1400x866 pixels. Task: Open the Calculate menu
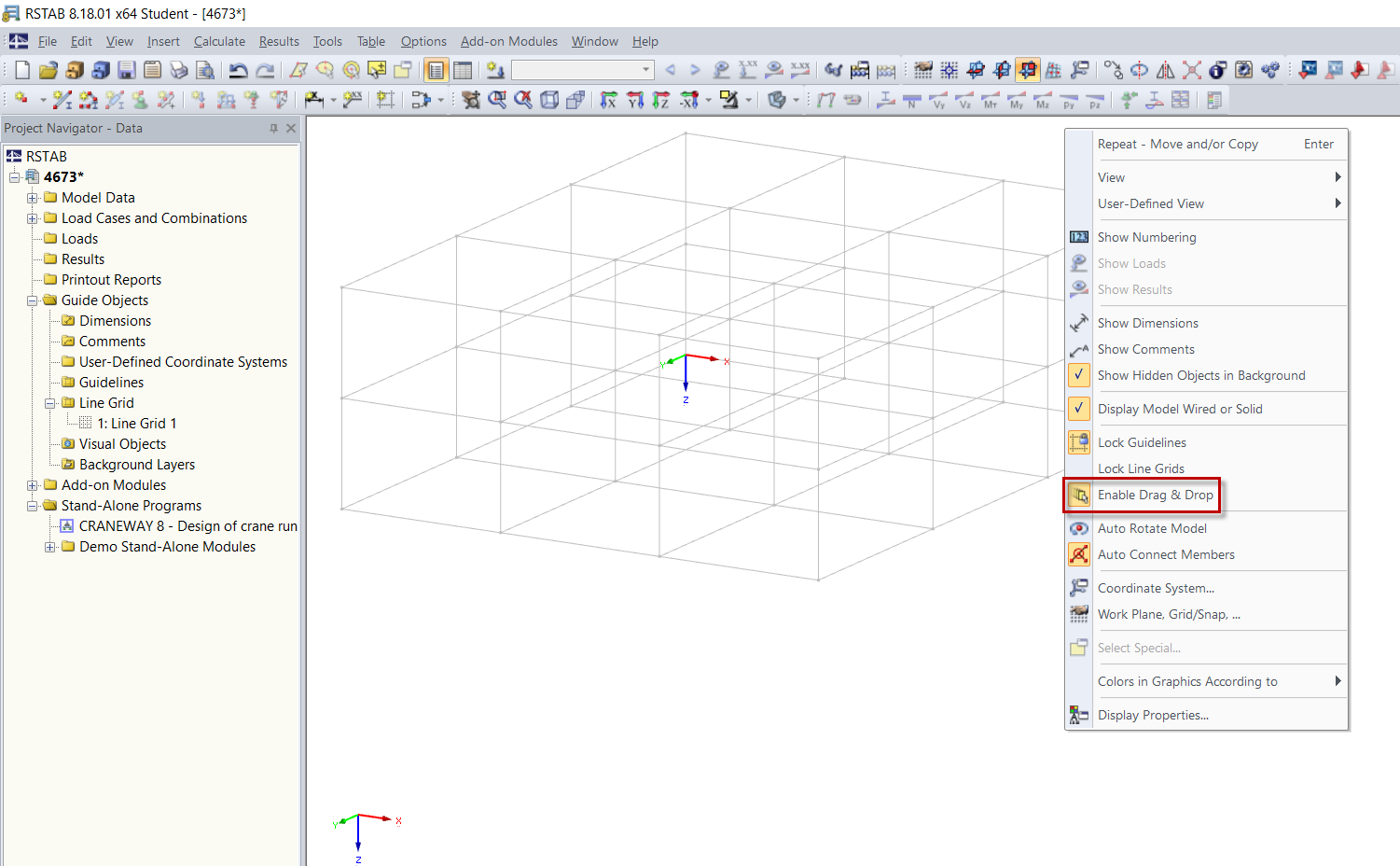pos(219,41)
